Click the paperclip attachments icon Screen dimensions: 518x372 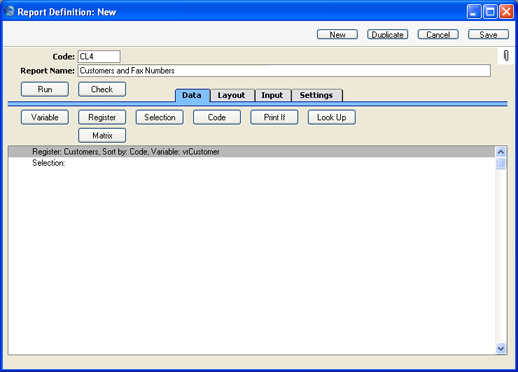[506, 56]
